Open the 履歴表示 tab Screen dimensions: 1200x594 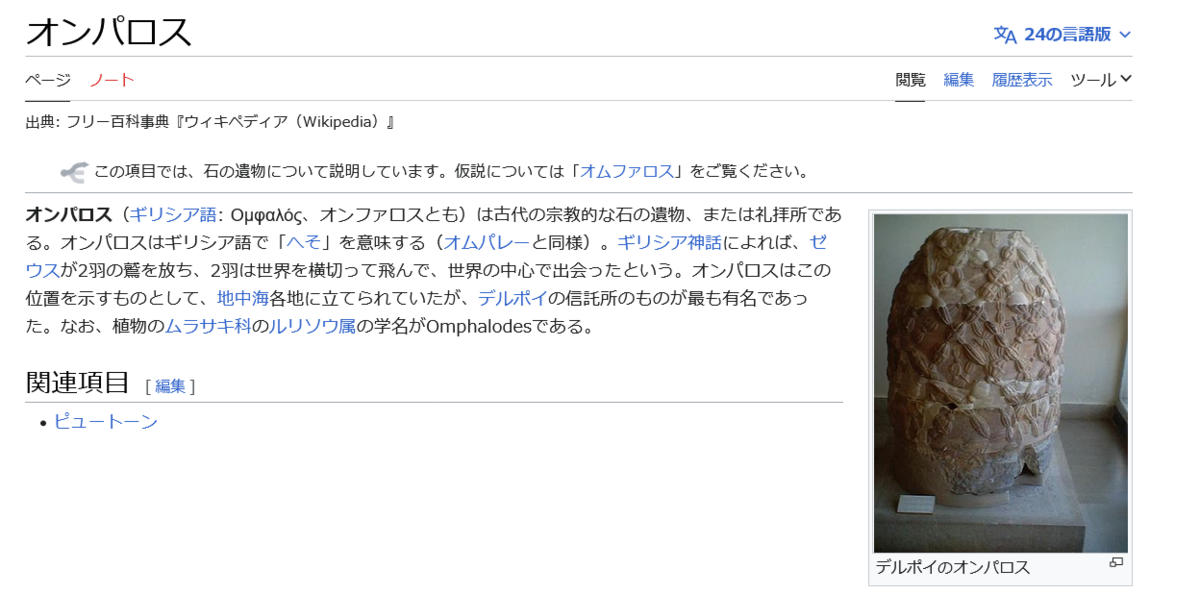pyautogui.click(x=1022, y=80)
